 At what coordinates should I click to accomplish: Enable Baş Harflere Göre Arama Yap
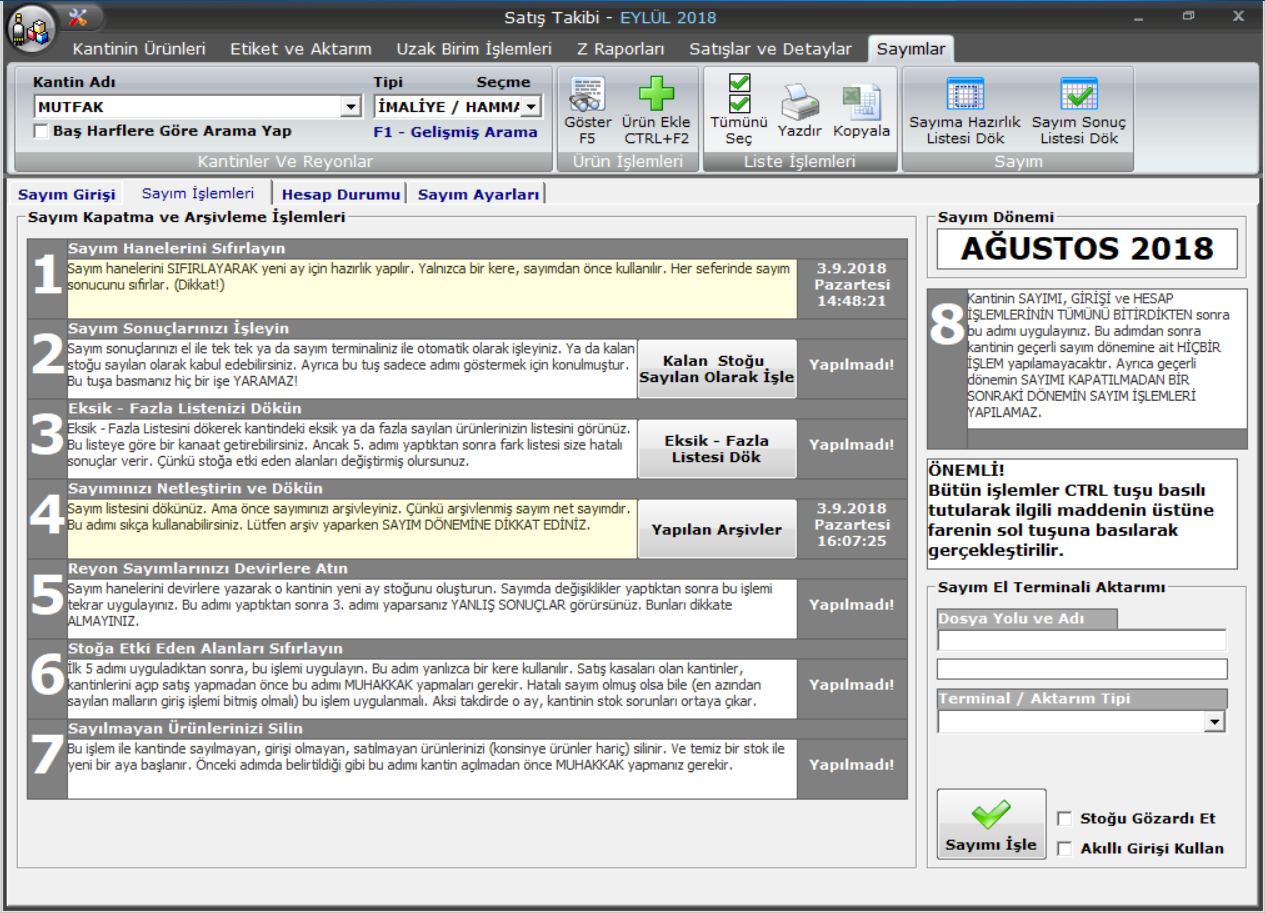41,131
